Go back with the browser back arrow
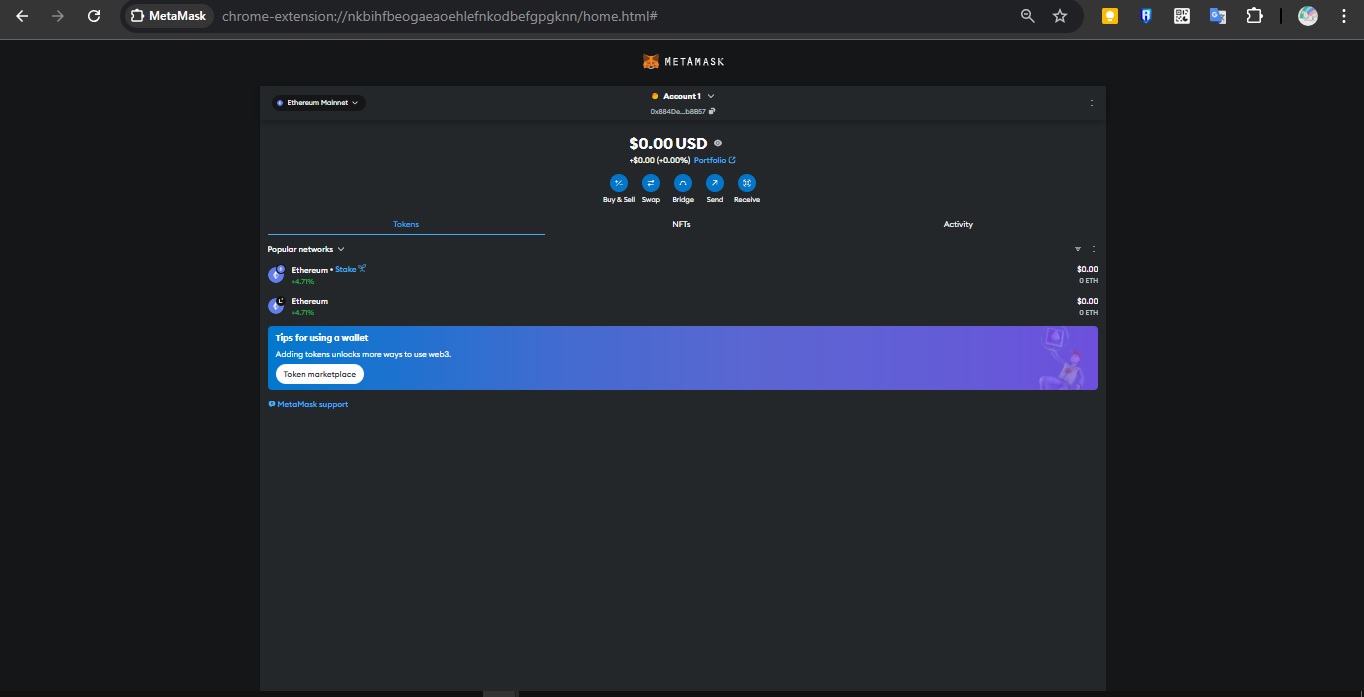This screenshot has width=1364, height=697. pyautogui.click(x=22, y=16)
